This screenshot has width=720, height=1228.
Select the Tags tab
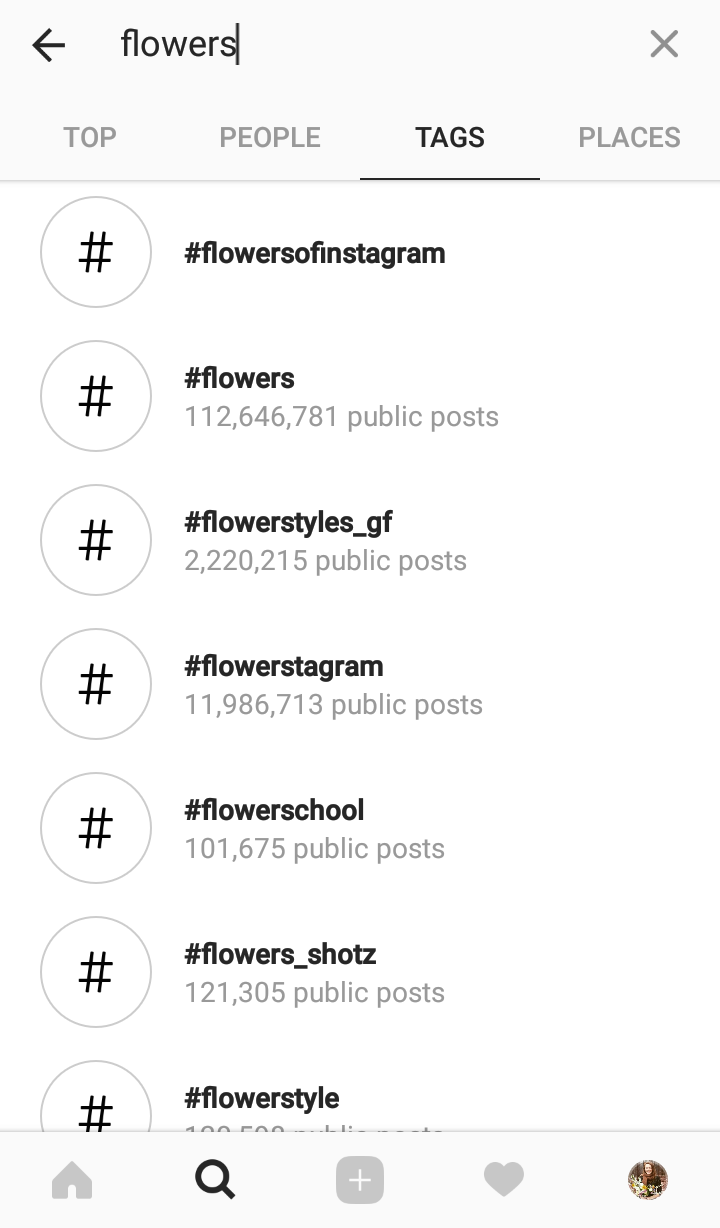[450, 138]
